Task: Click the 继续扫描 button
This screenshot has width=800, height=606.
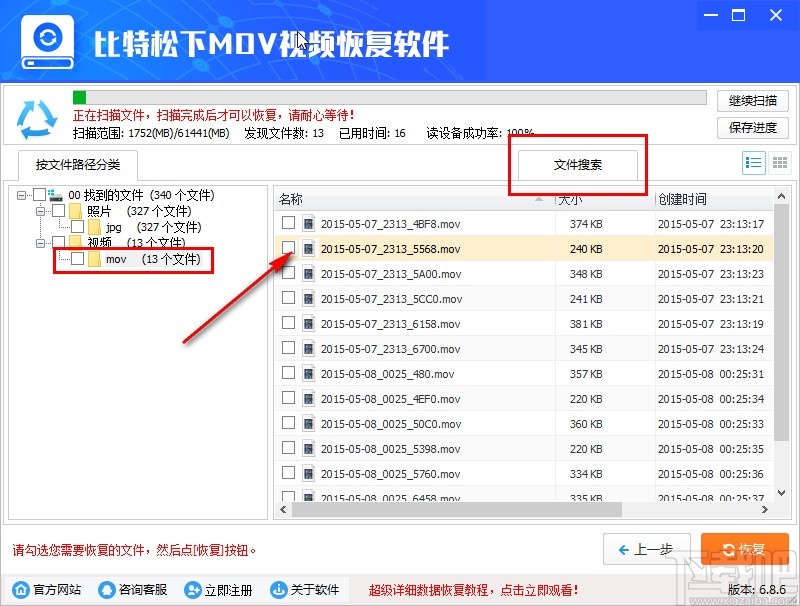Action: click(753, 100)
